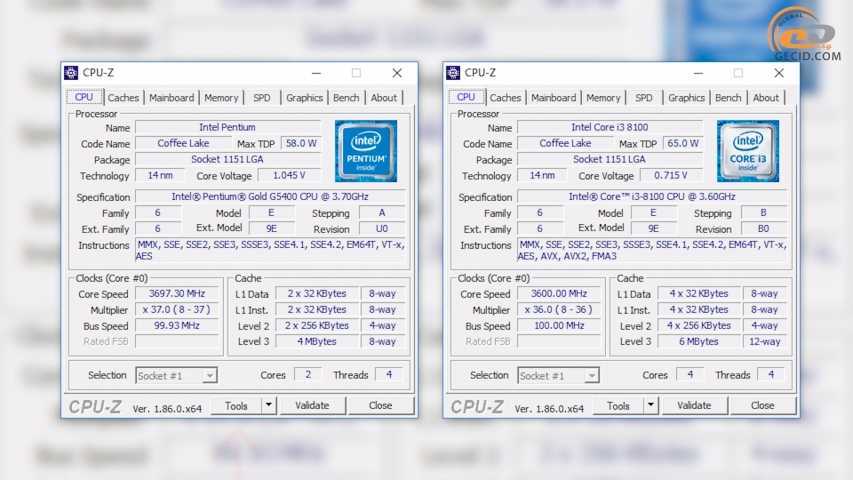This screenshot has width=853, height=480.
Task: Open Caches tab in left CPU-Z window
Action: coord(123,97)
